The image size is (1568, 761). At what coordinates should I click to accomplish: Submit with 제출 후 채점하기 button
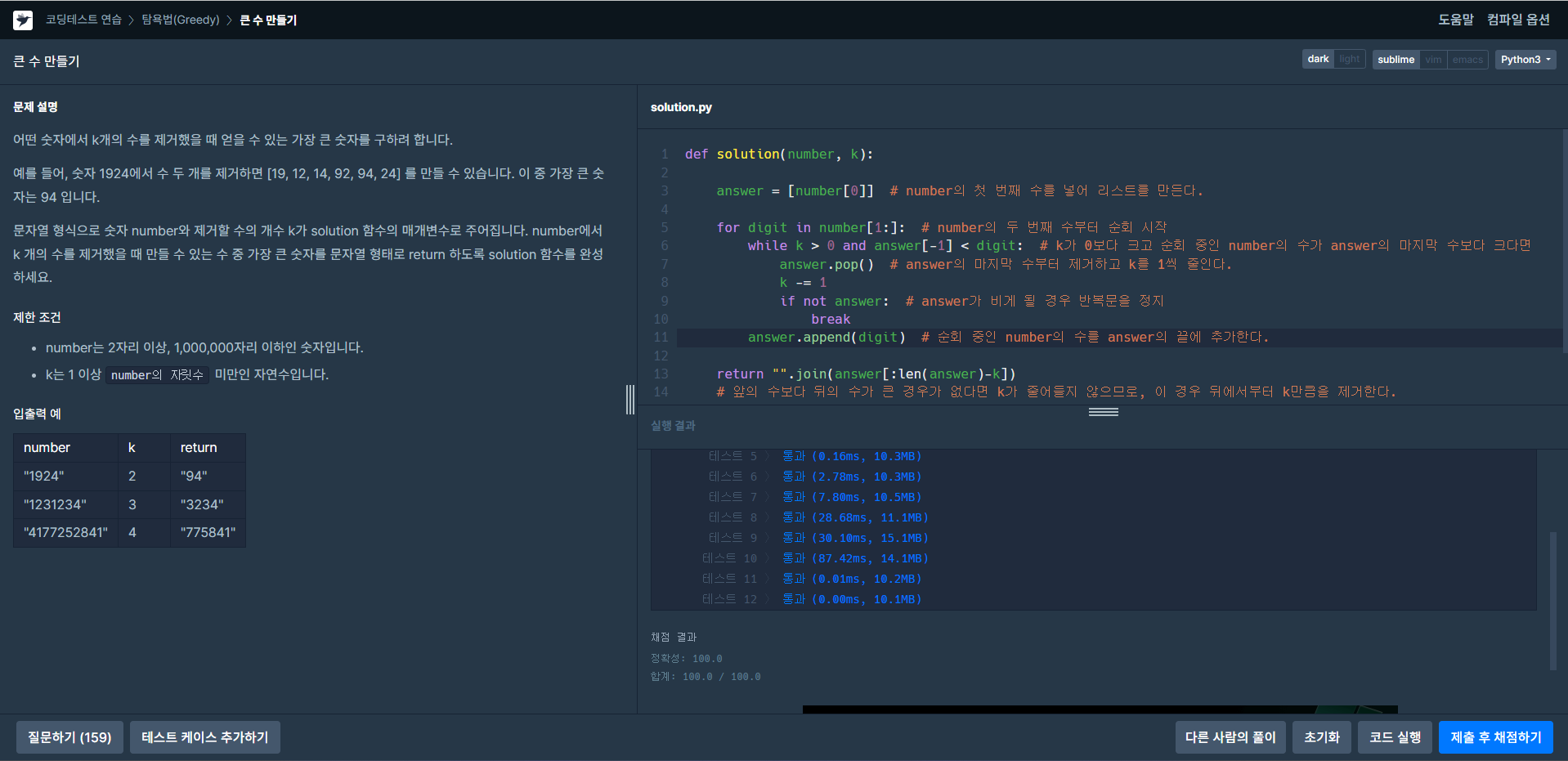(1496, 737)
